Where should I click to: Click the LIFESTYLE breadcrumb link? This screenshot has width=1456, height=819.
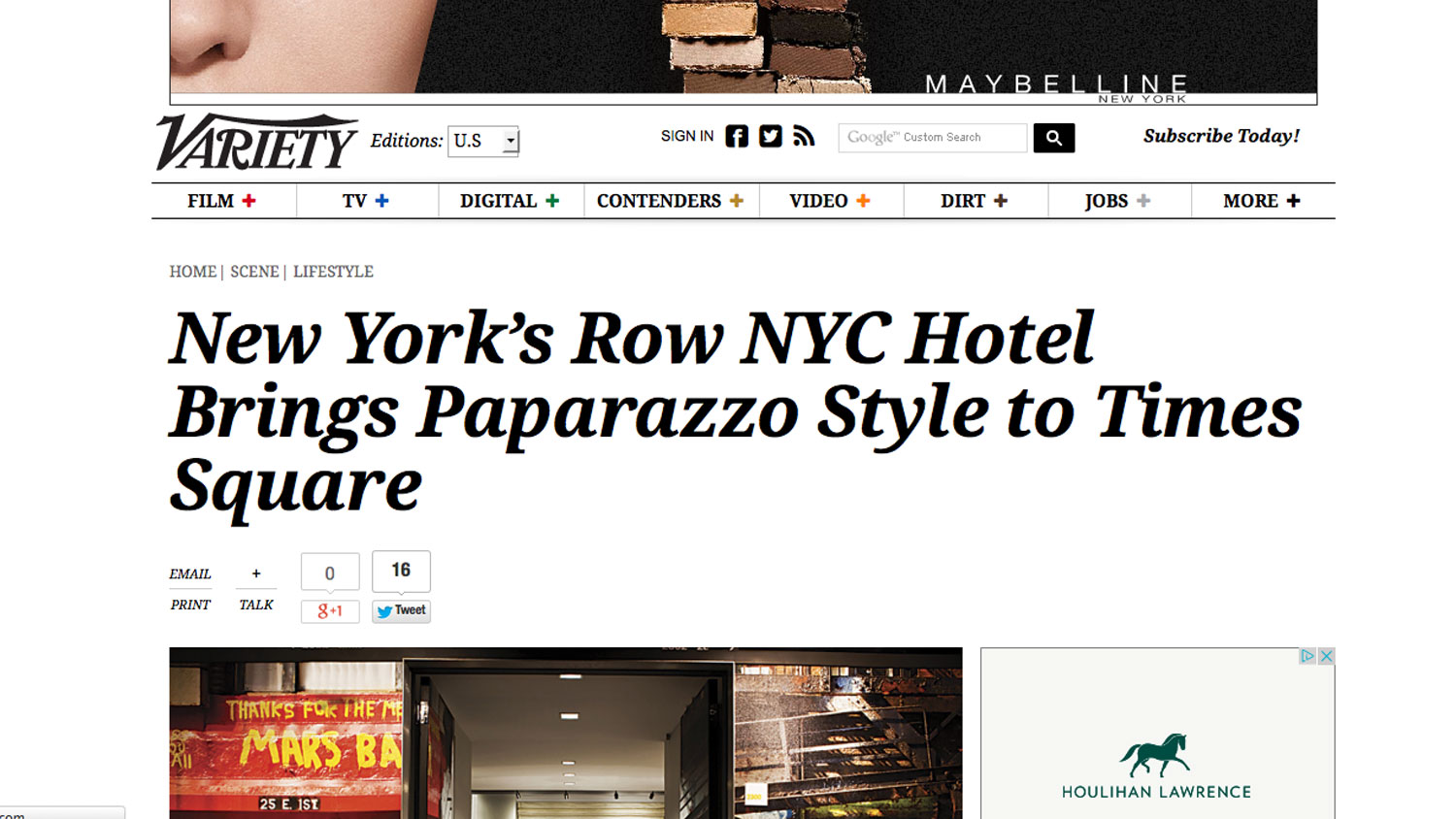point(333,272)
